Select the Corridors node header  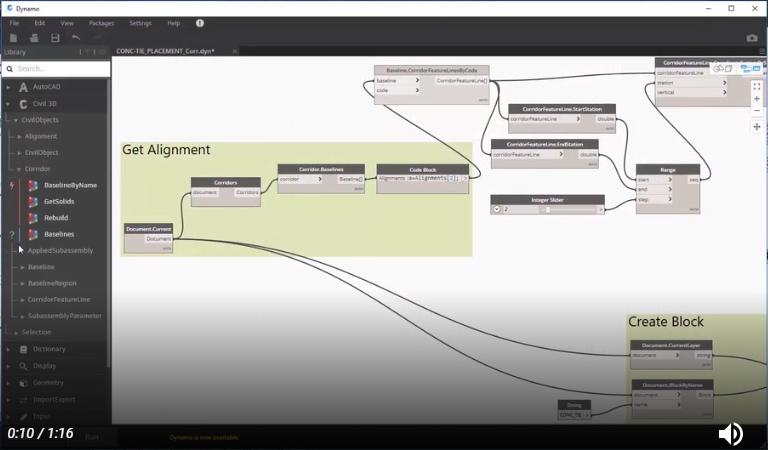(225, 183)
